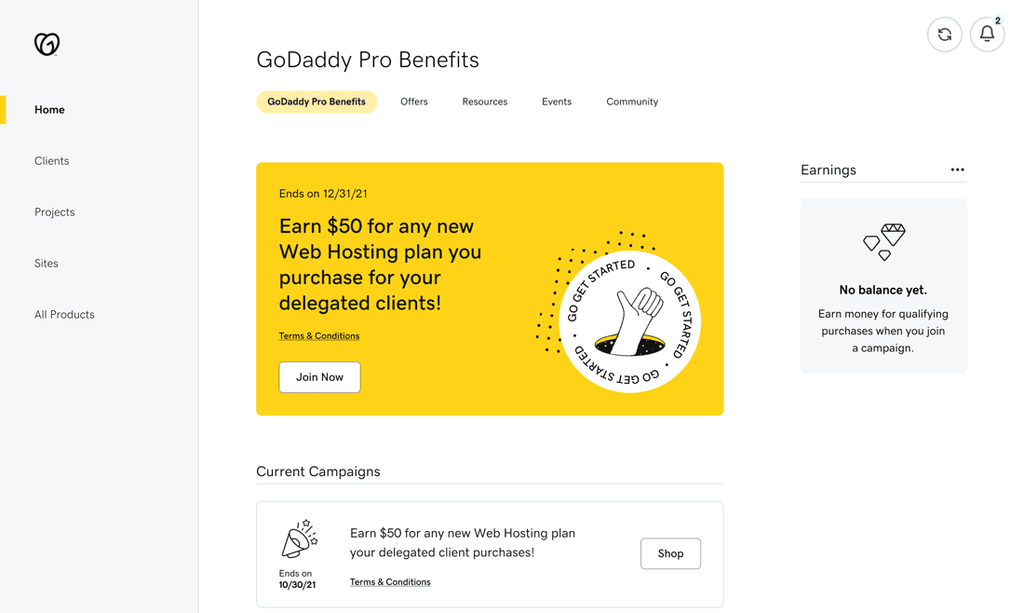Open the Community tab
Image resolution: width=1024 pixels, height=613 pixels.
tap(632, 102)
